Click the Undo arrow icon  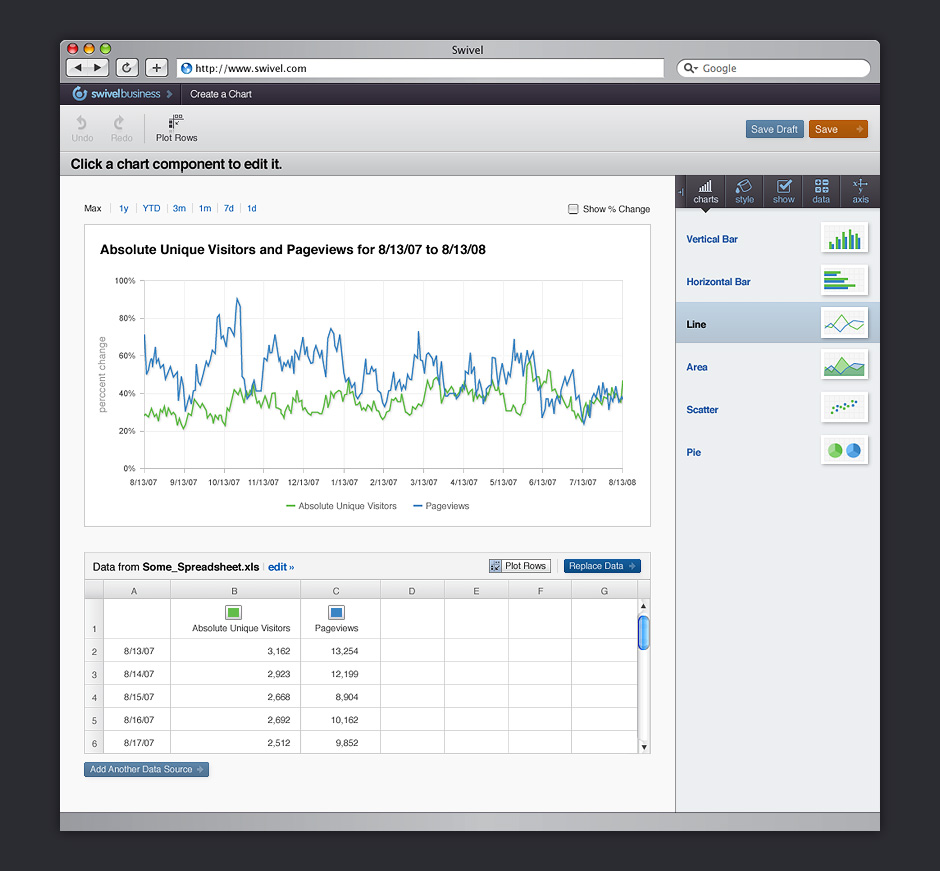tap(82, 123)
